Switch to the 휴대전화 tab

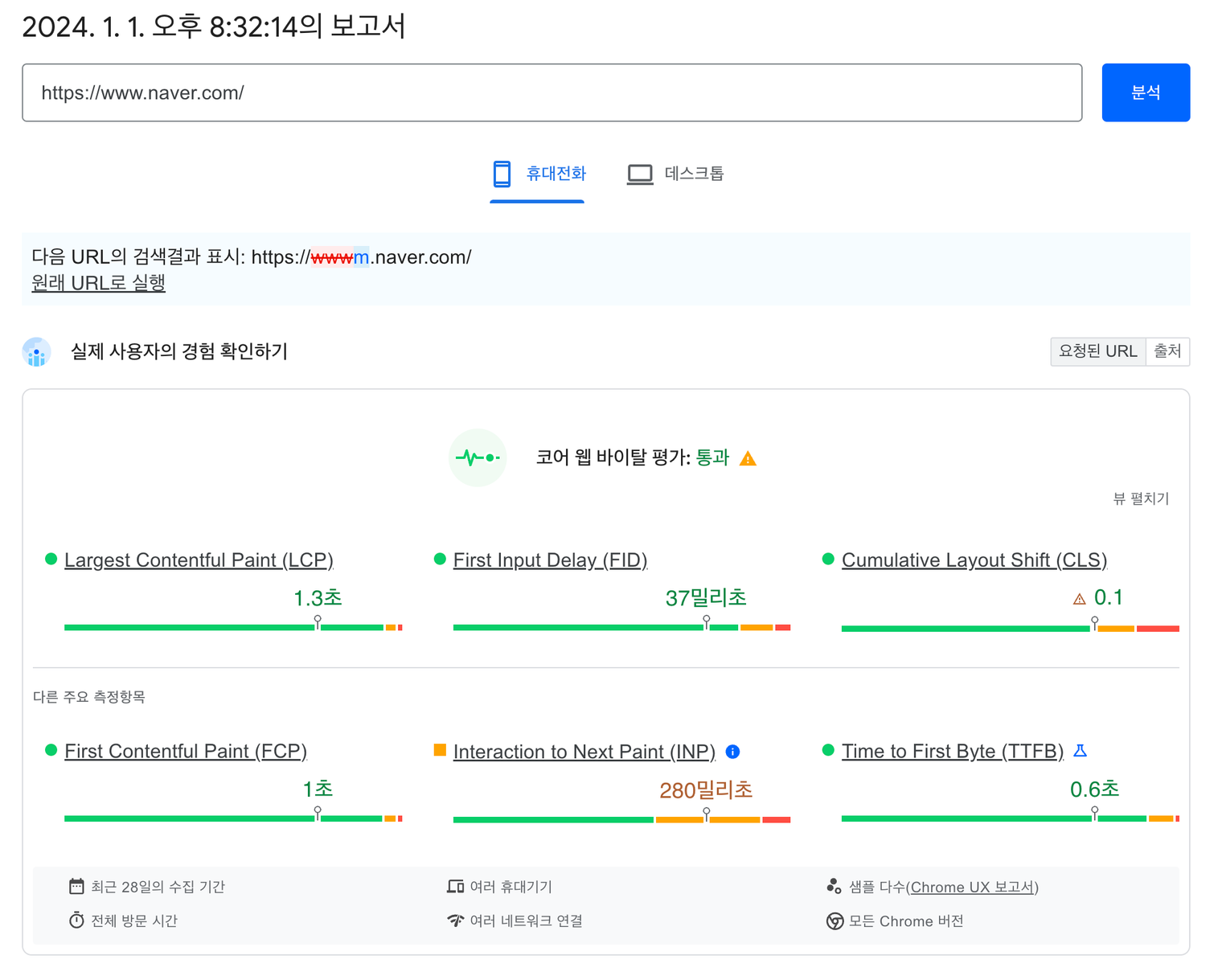[x=537, y=174]
